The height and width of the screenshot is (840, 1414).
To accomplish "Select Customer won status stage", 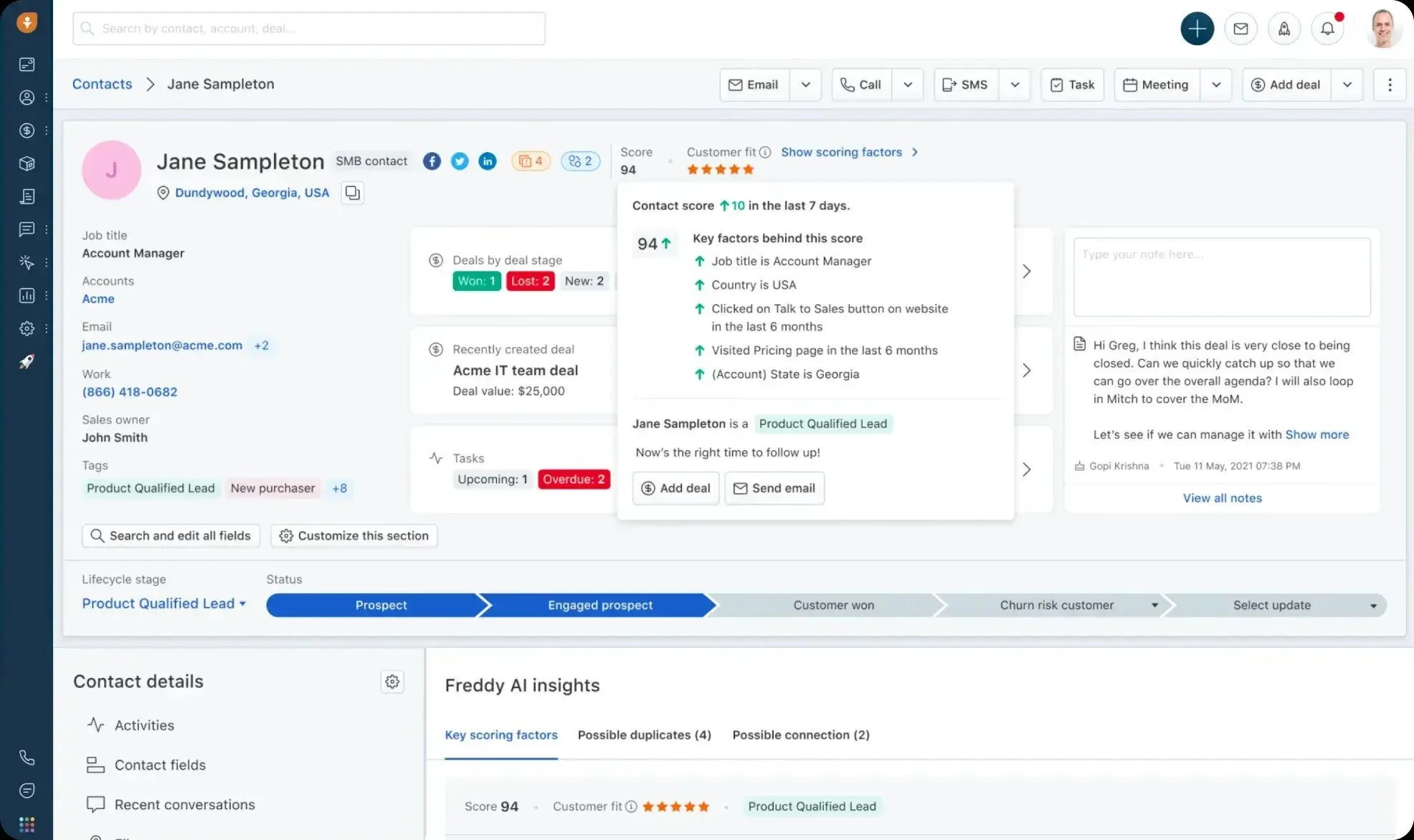I will (833, 606).
